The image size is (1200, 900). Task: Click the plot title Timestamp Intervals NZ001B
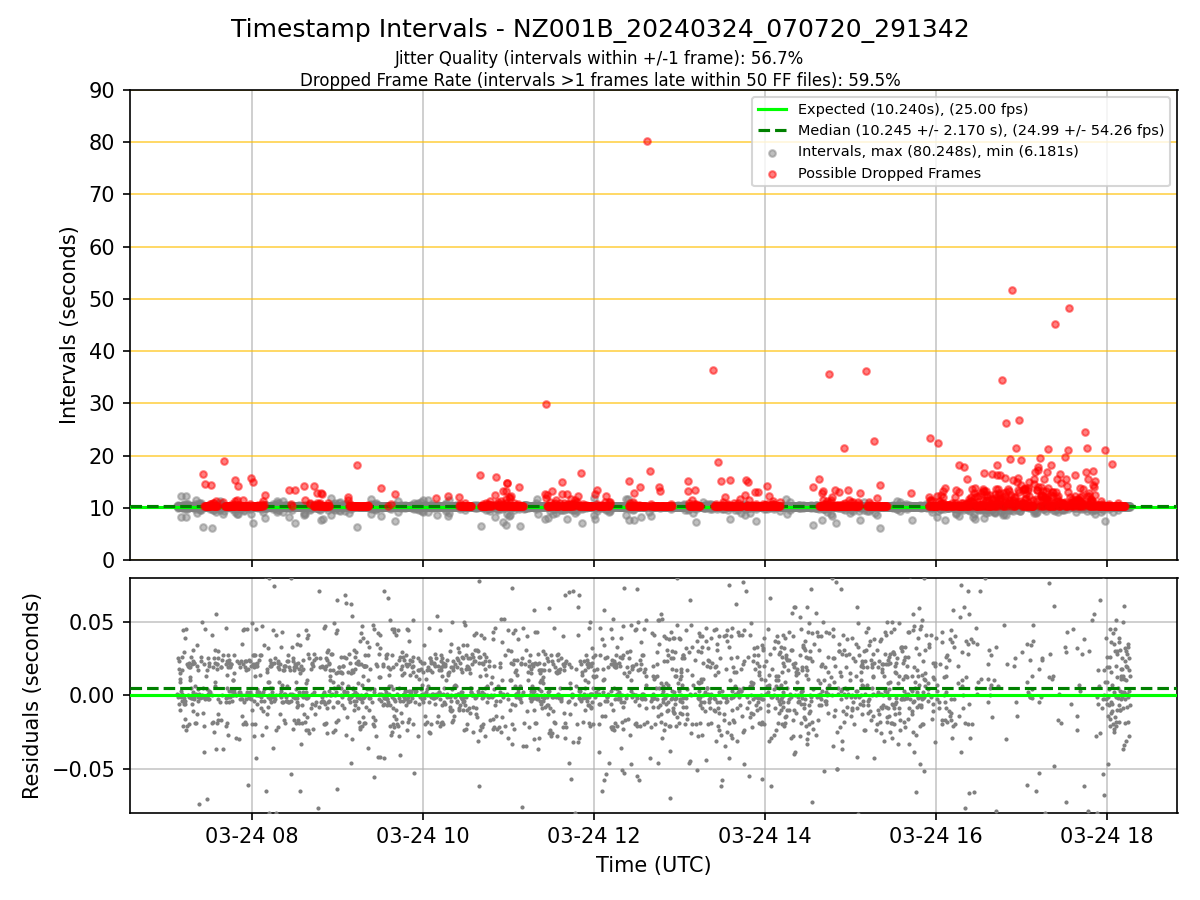[x=600, y=29]
